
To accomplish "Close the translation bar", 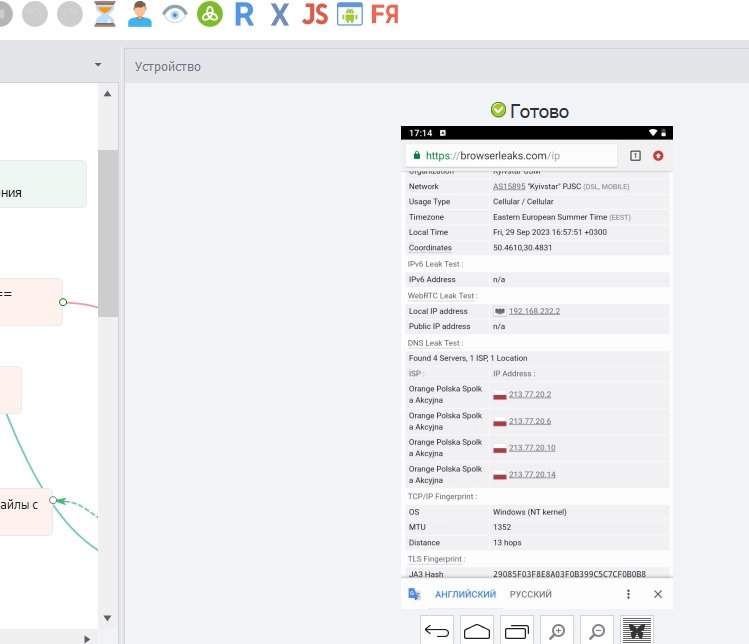I will [658, 594].
